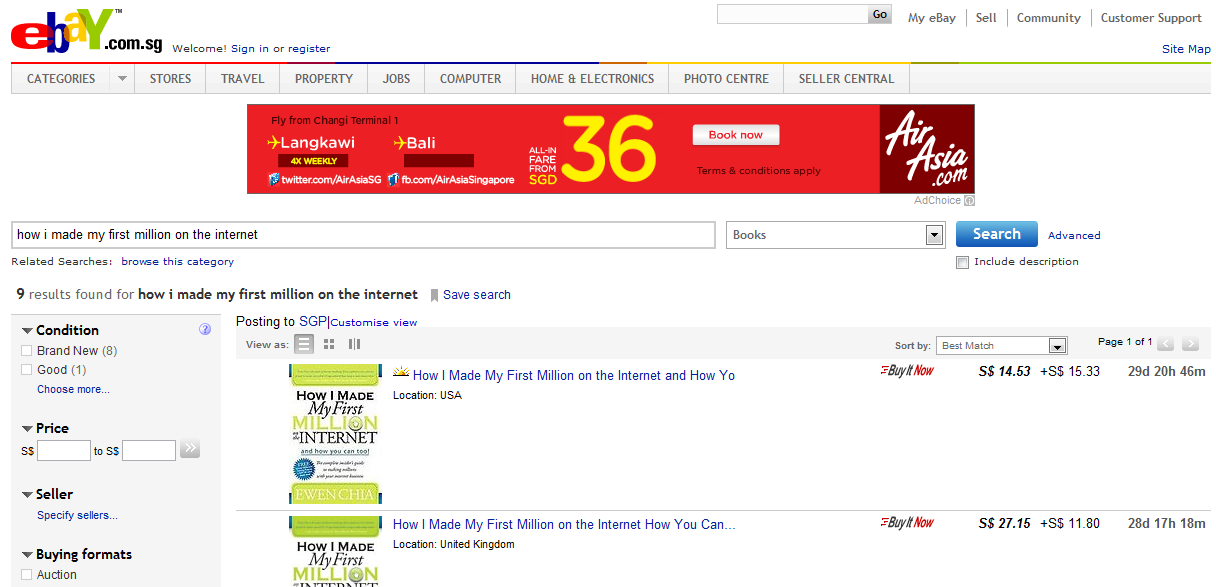
Task: Click the Sign in link
Action: click(250, 49)
